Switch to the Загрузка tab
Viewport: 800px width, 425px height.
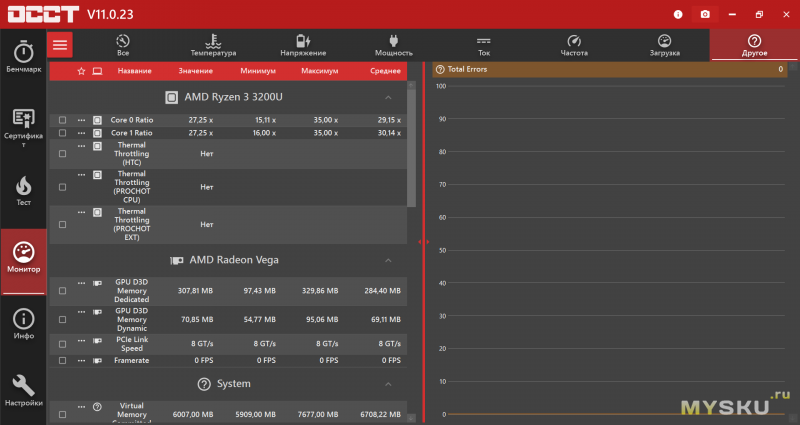(x=664, y=45)
